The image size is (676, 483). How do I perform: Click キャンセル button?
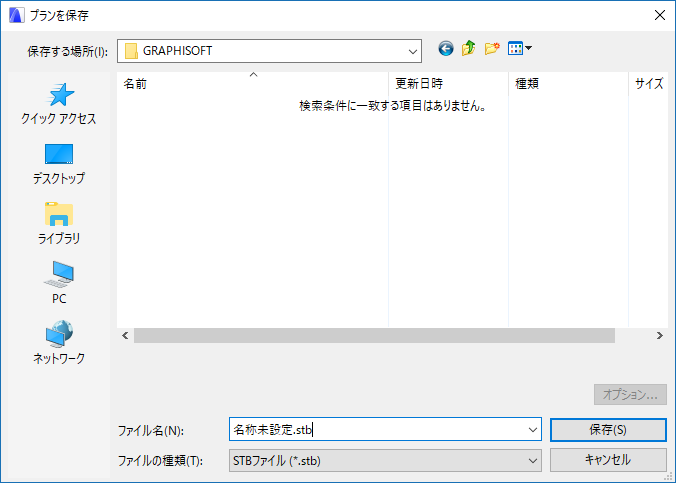coord(608,460)
